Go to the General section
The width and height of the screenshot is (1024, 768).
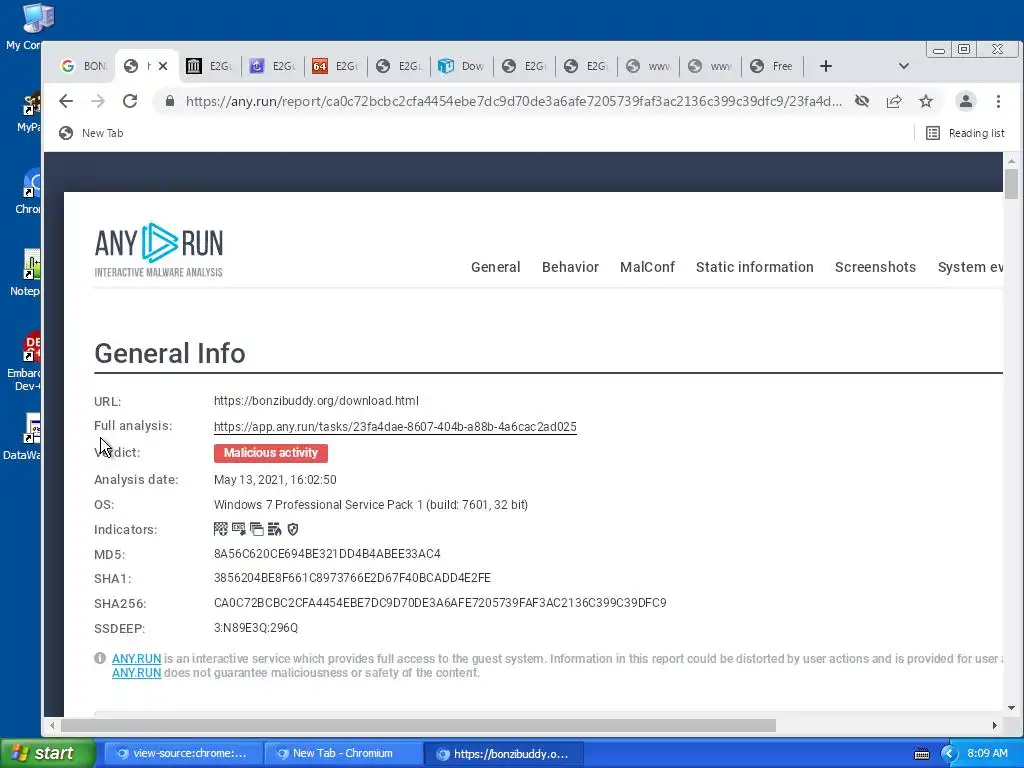[496, 267]
